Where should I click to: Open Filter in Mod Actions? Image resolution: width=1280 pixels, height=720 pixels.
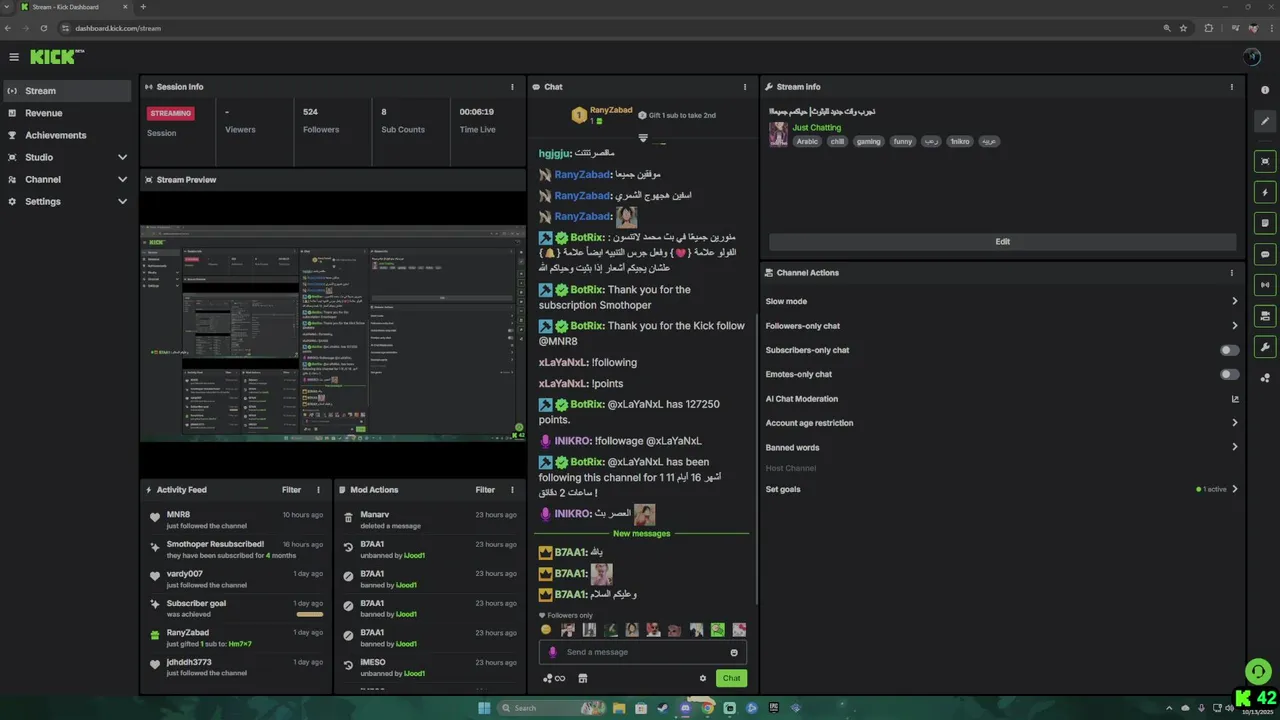(x=485, y=490)
